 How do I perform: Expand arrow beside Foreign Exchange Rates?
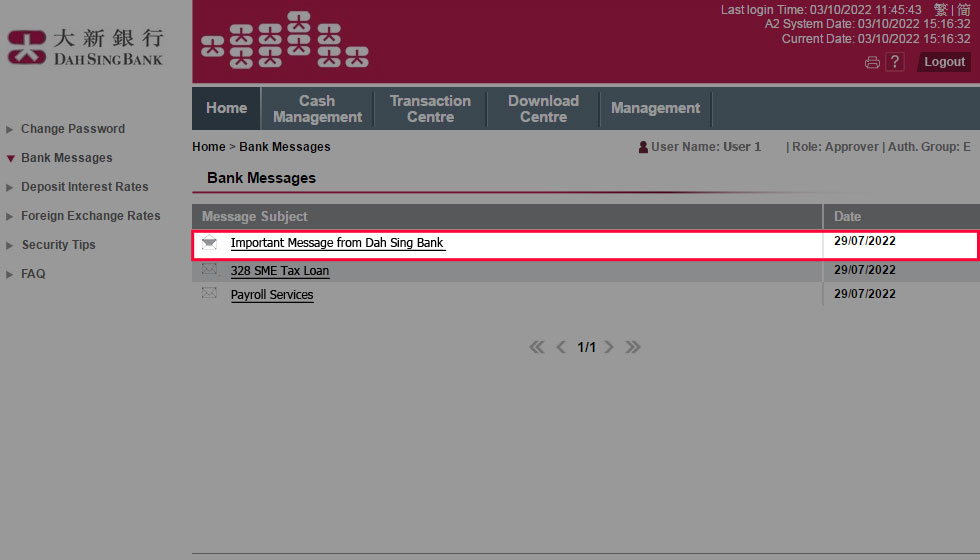tap(9, 216)
